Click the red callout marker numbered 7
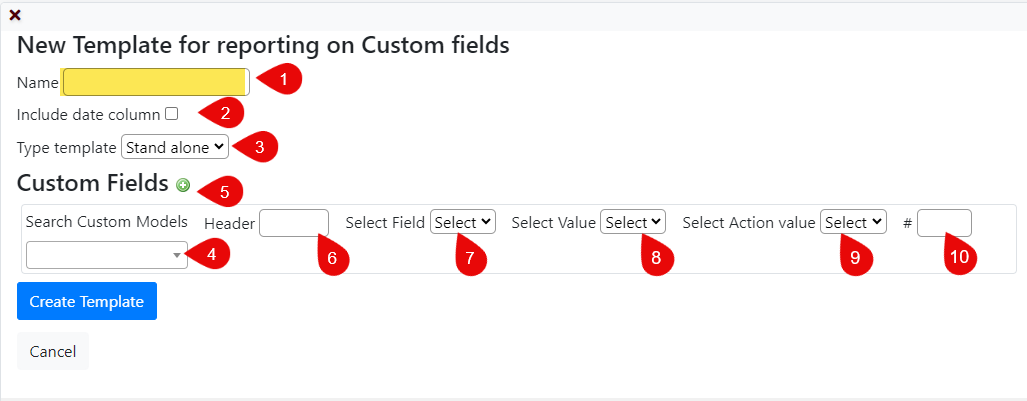 [x=469, y=255]
